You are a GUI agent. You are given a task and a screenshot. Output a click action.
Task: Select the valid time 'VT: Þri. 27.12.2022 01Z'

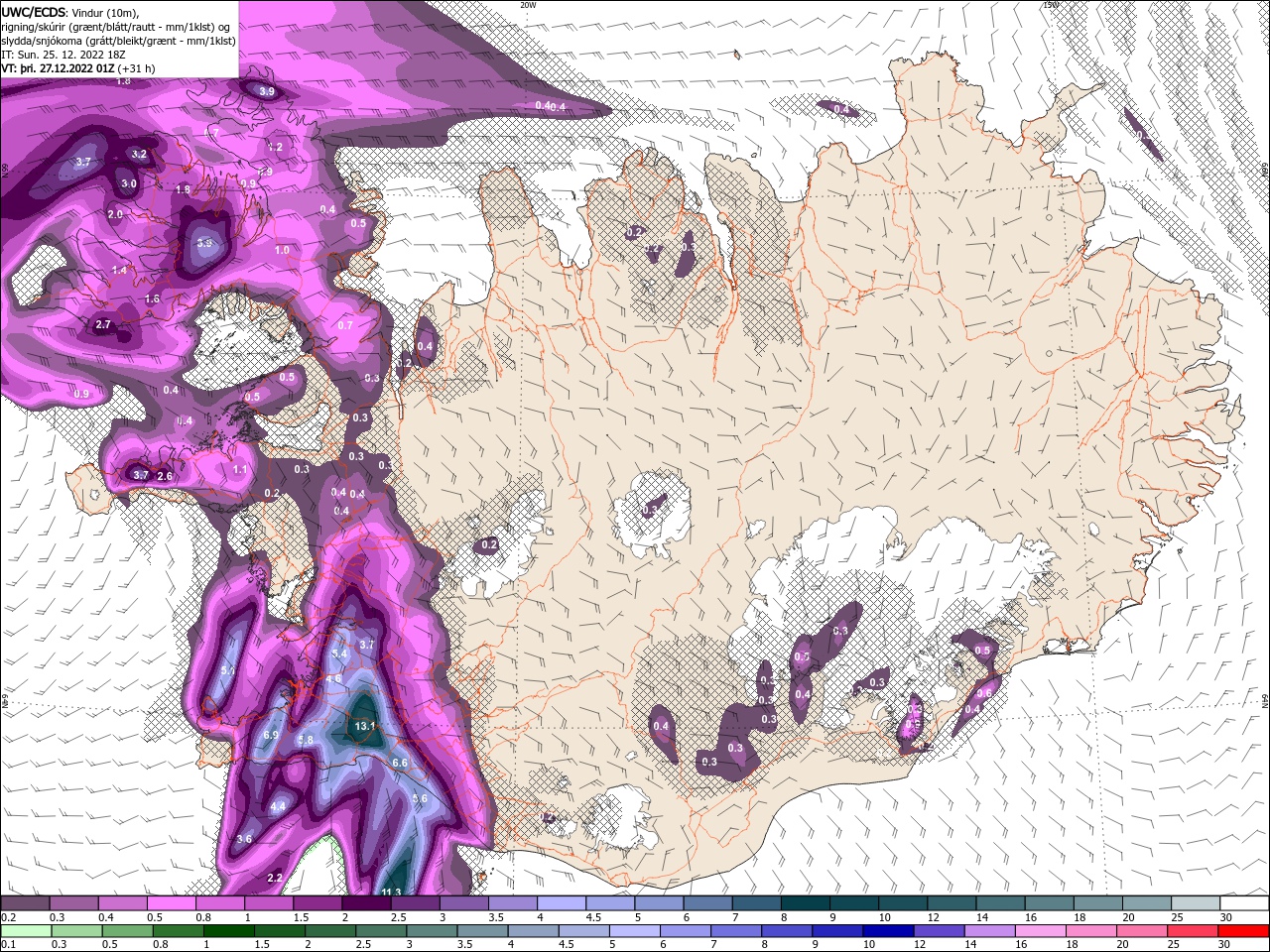[58, 68]
